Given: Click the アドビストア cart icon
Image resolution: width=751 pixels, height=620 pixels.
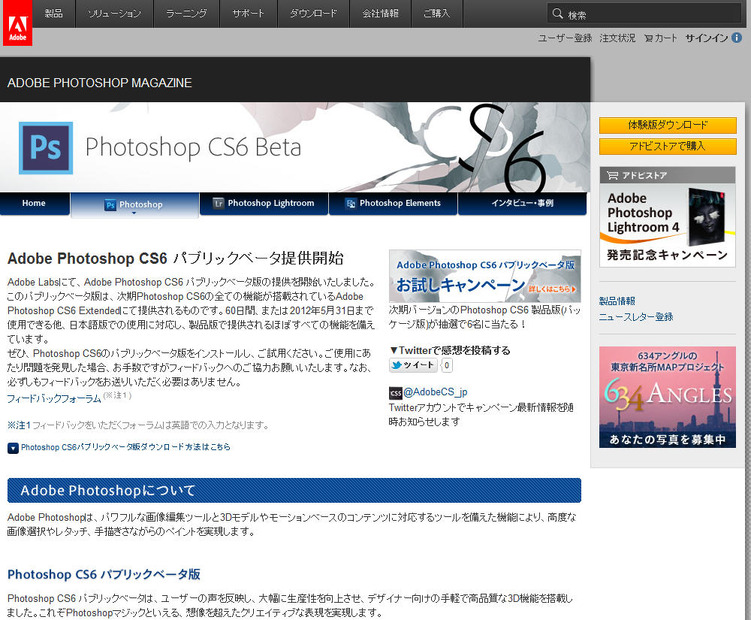Looking at the screenshot, I should coord(612,175).
